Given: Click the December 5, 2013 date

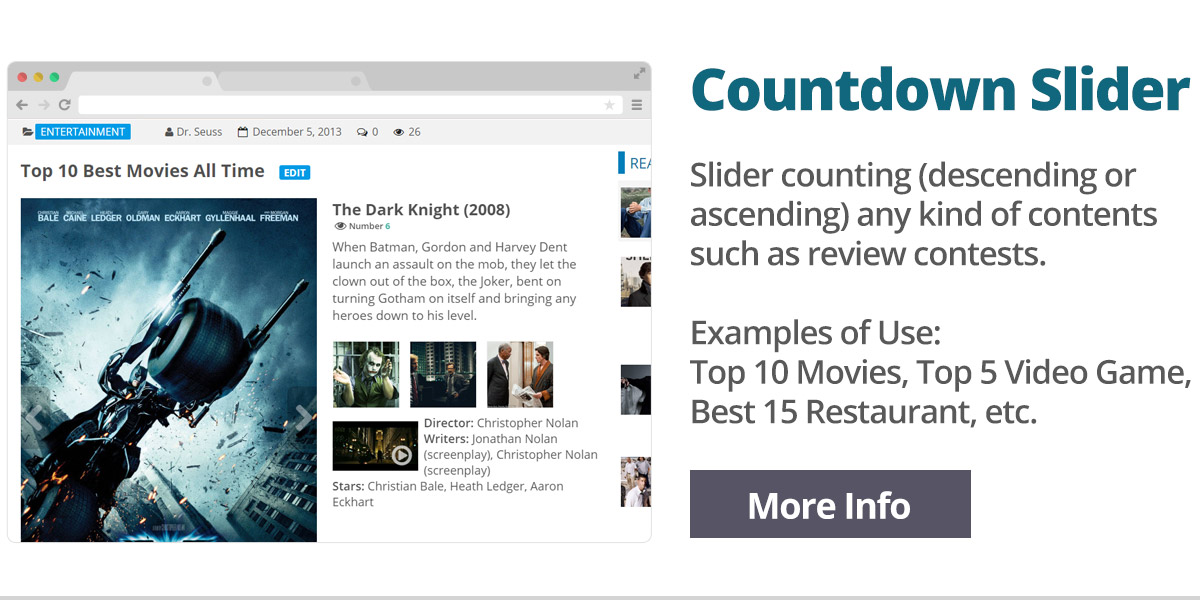Looking at the screenshot, I should [x=297, y=132].
